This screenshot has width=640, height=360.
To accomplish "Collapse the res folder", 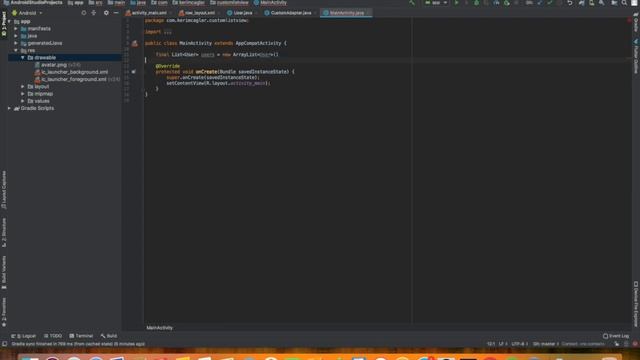I will coord(16,51).
